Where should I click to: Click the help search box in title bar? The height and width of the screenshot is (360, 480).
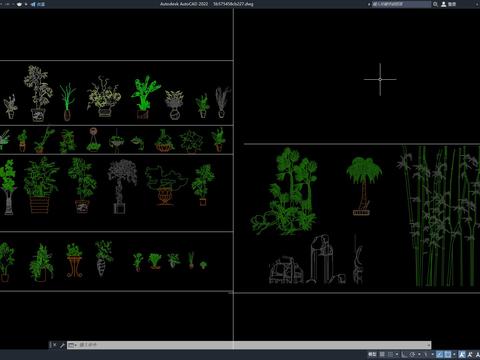[x=401, y=4]
